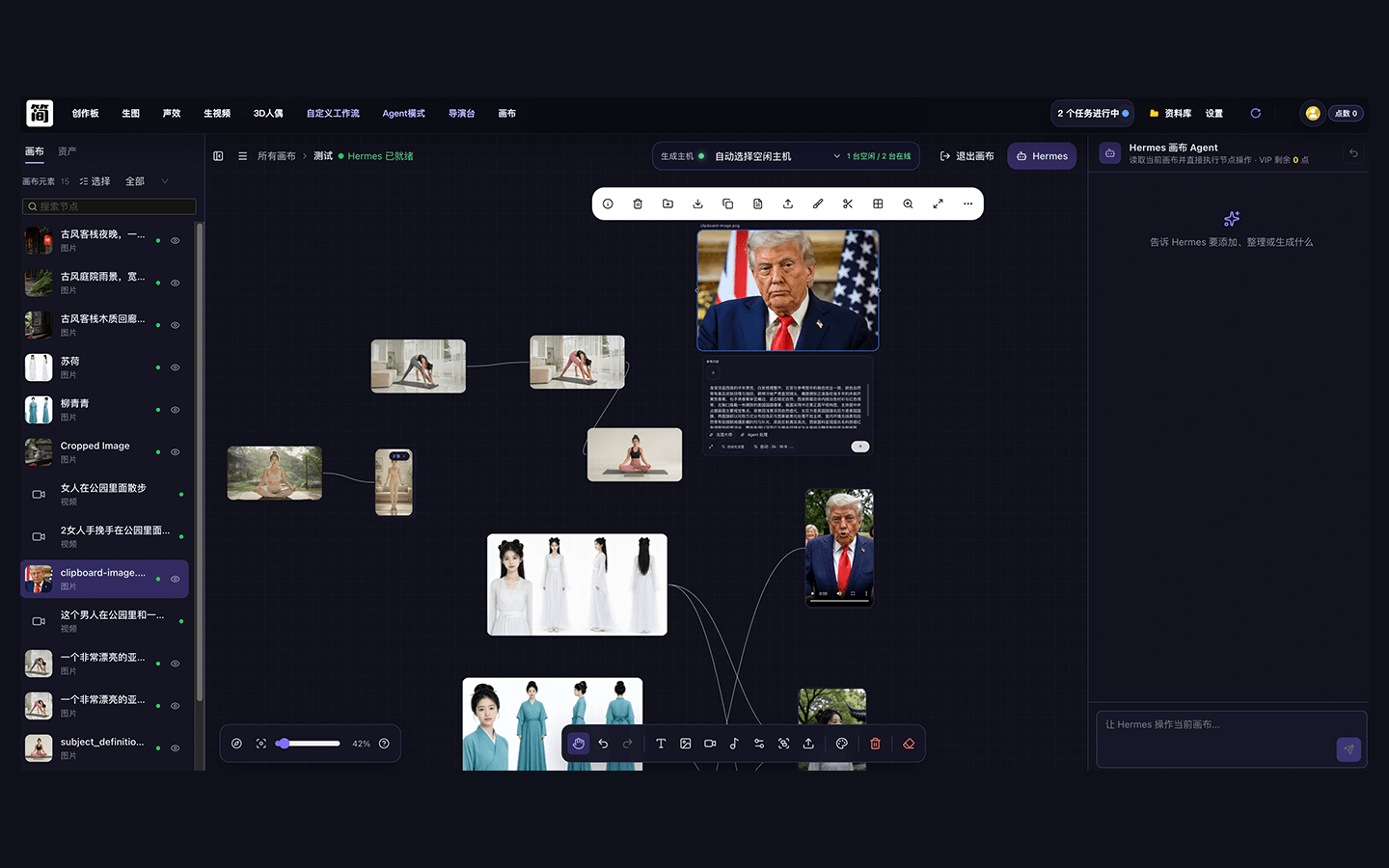Click the grid split icon
The height and width of the screenshot is (868, 1389).
pos(878,204)
